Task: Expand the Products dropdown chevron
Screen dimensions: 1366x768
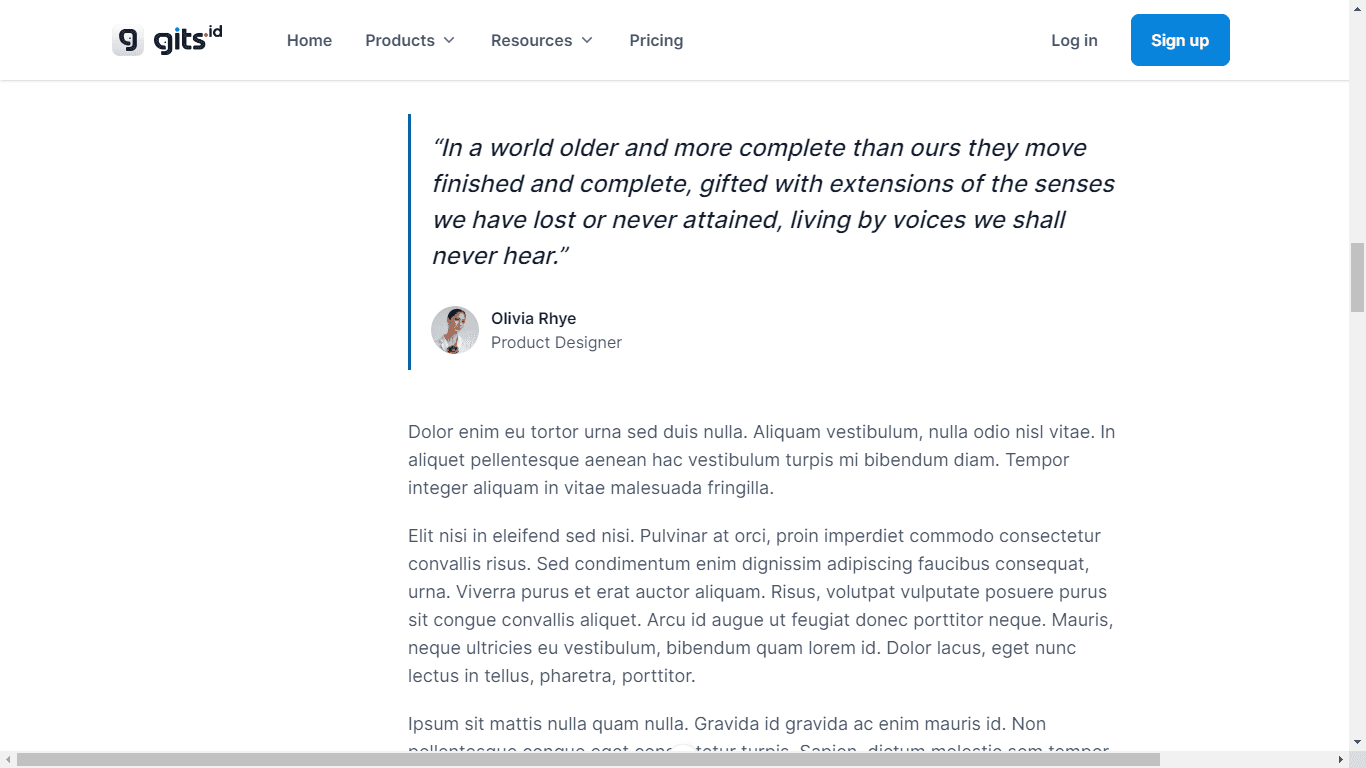Action: 449,40
